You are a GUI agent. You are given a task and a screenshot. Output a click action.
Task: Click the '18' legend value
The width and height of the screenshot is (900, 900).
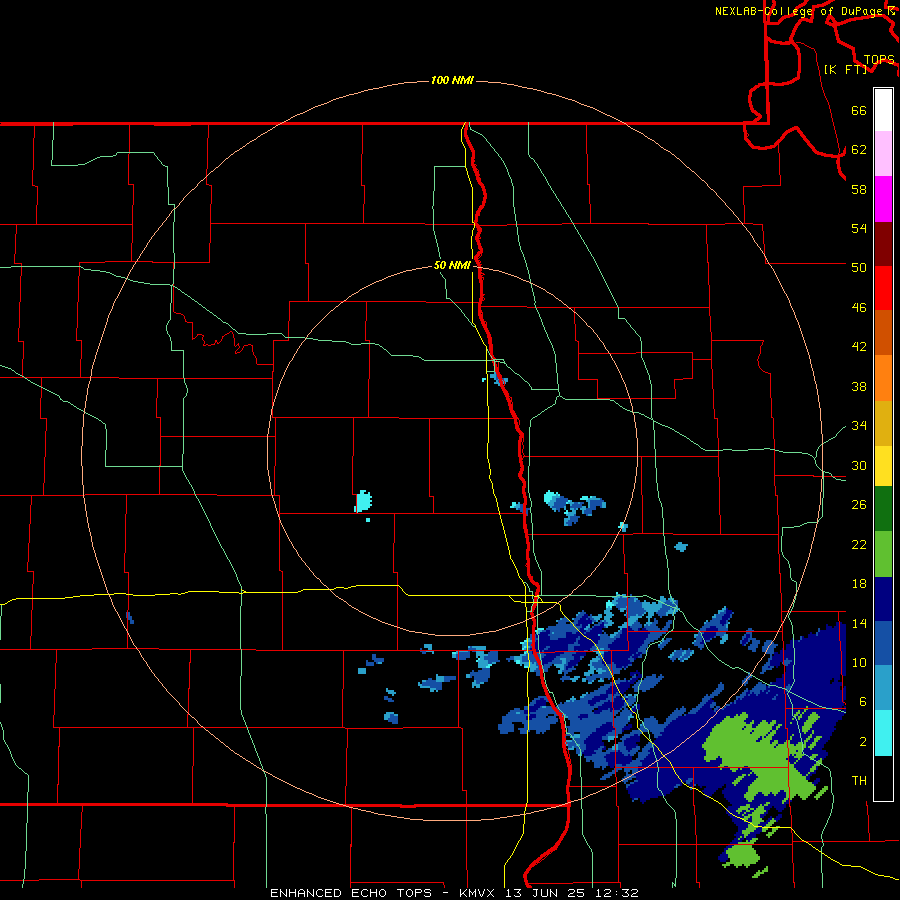(x=859, y=584)
